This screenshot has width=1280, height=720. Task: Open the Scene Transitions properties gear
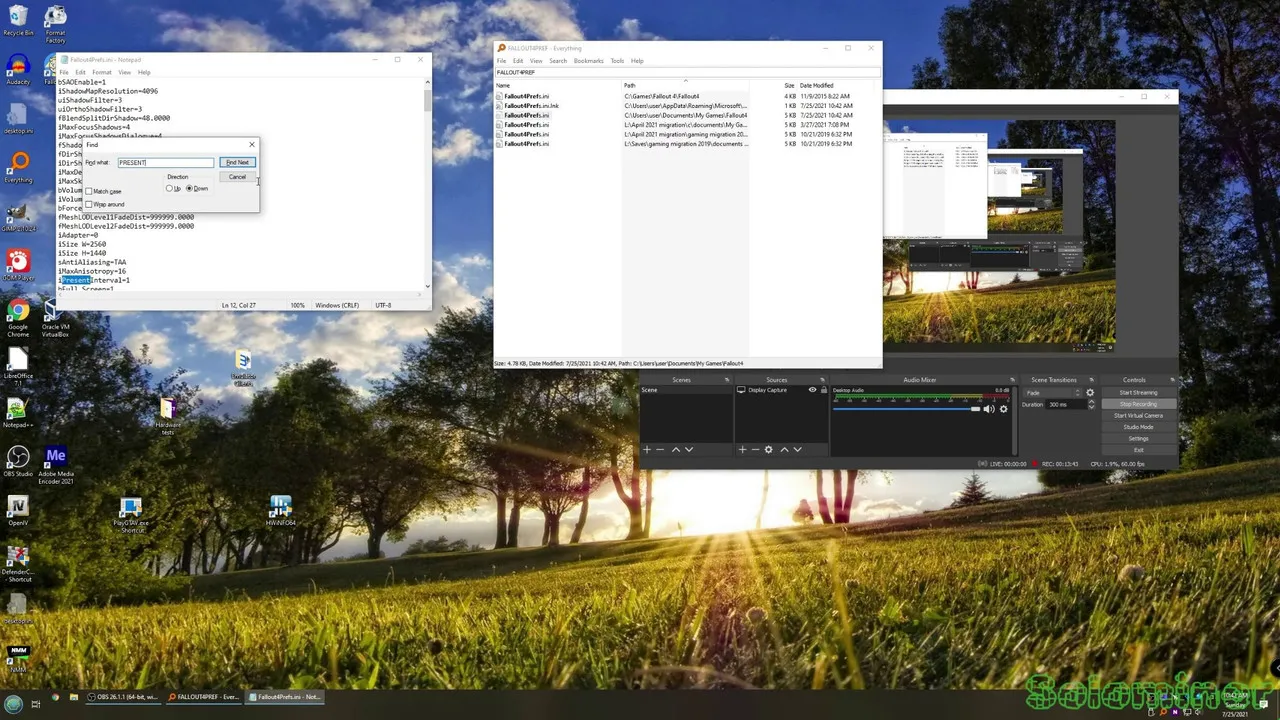[x=1090, y=393]
